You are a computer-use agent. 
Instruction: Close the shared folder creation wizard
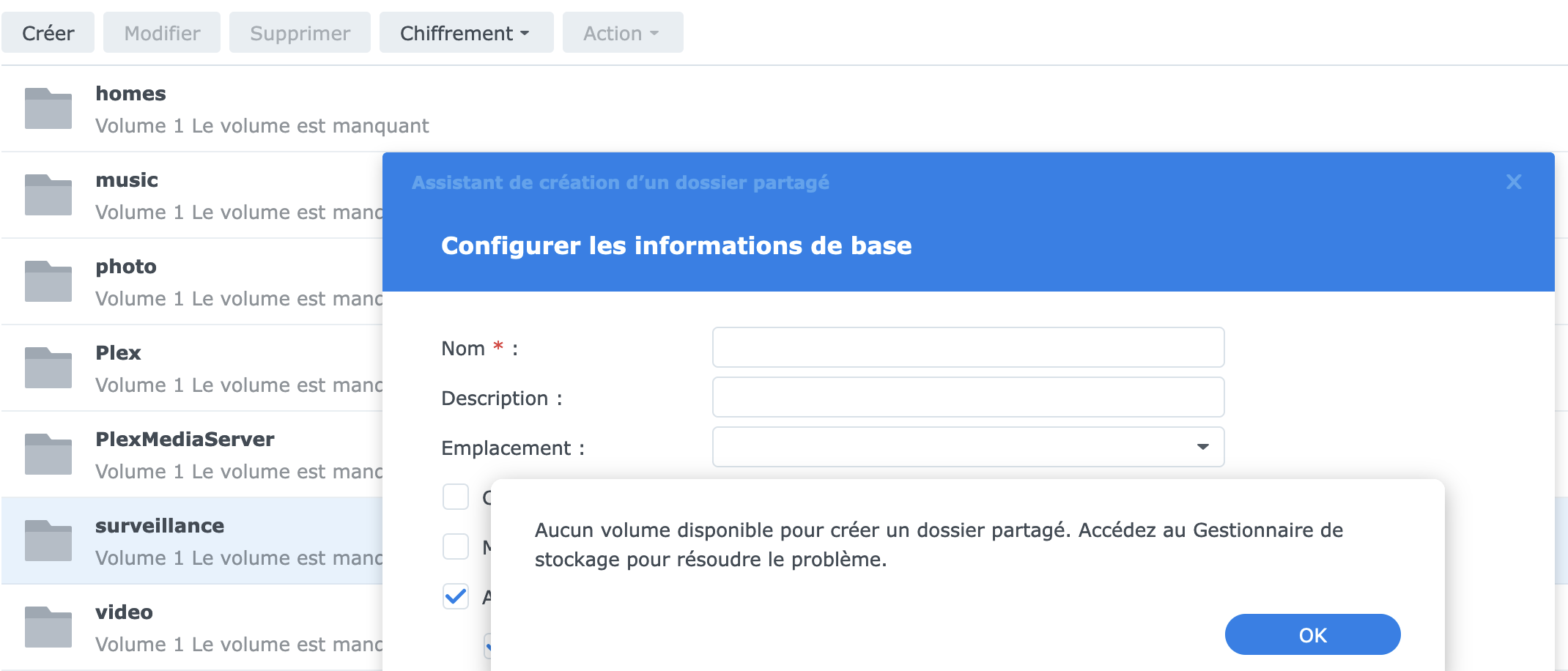pyautogui.click(x=1514, y=182)
